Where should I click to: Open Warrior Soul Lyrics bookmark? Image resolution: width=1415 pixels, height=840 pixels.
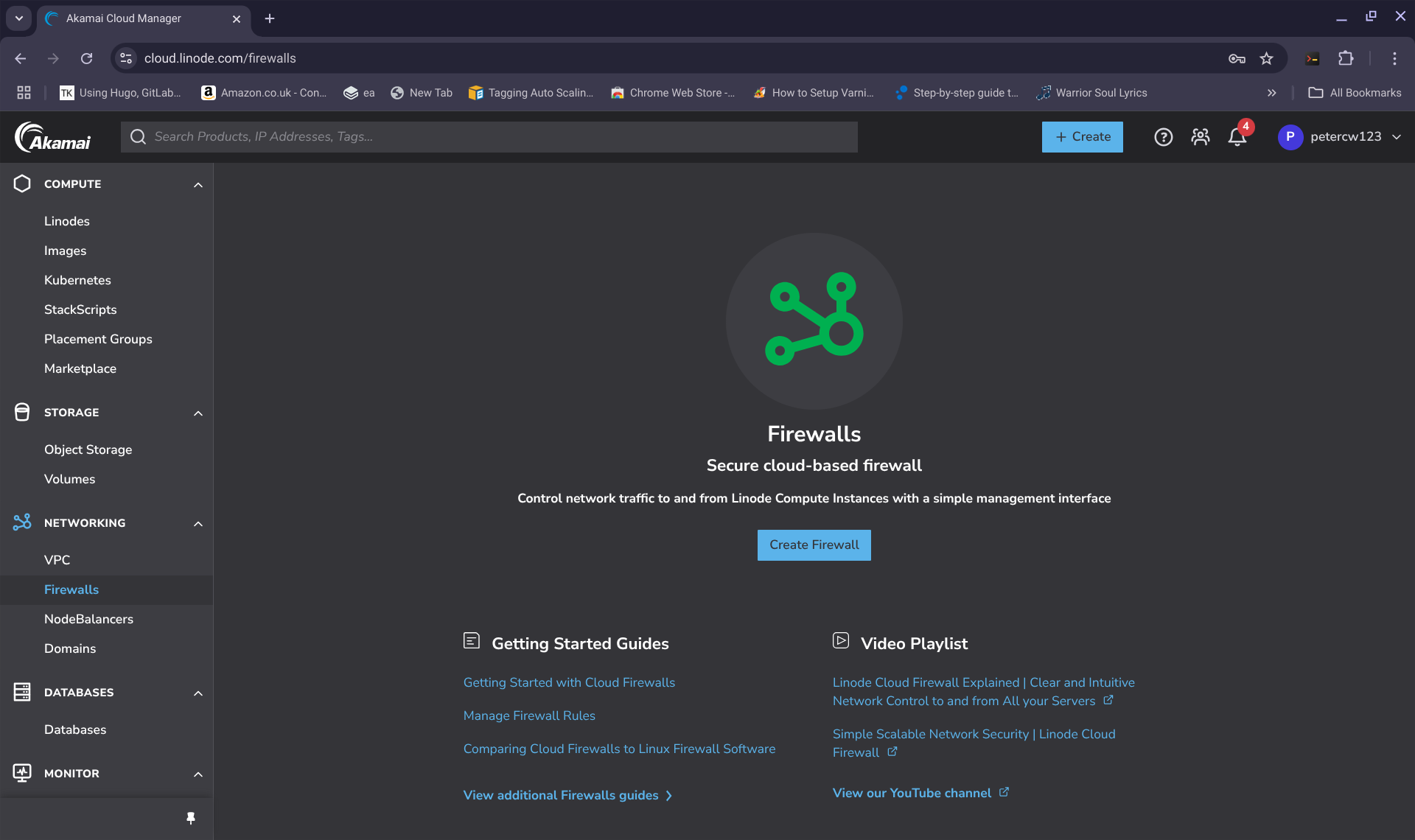tap(1091, 93)
